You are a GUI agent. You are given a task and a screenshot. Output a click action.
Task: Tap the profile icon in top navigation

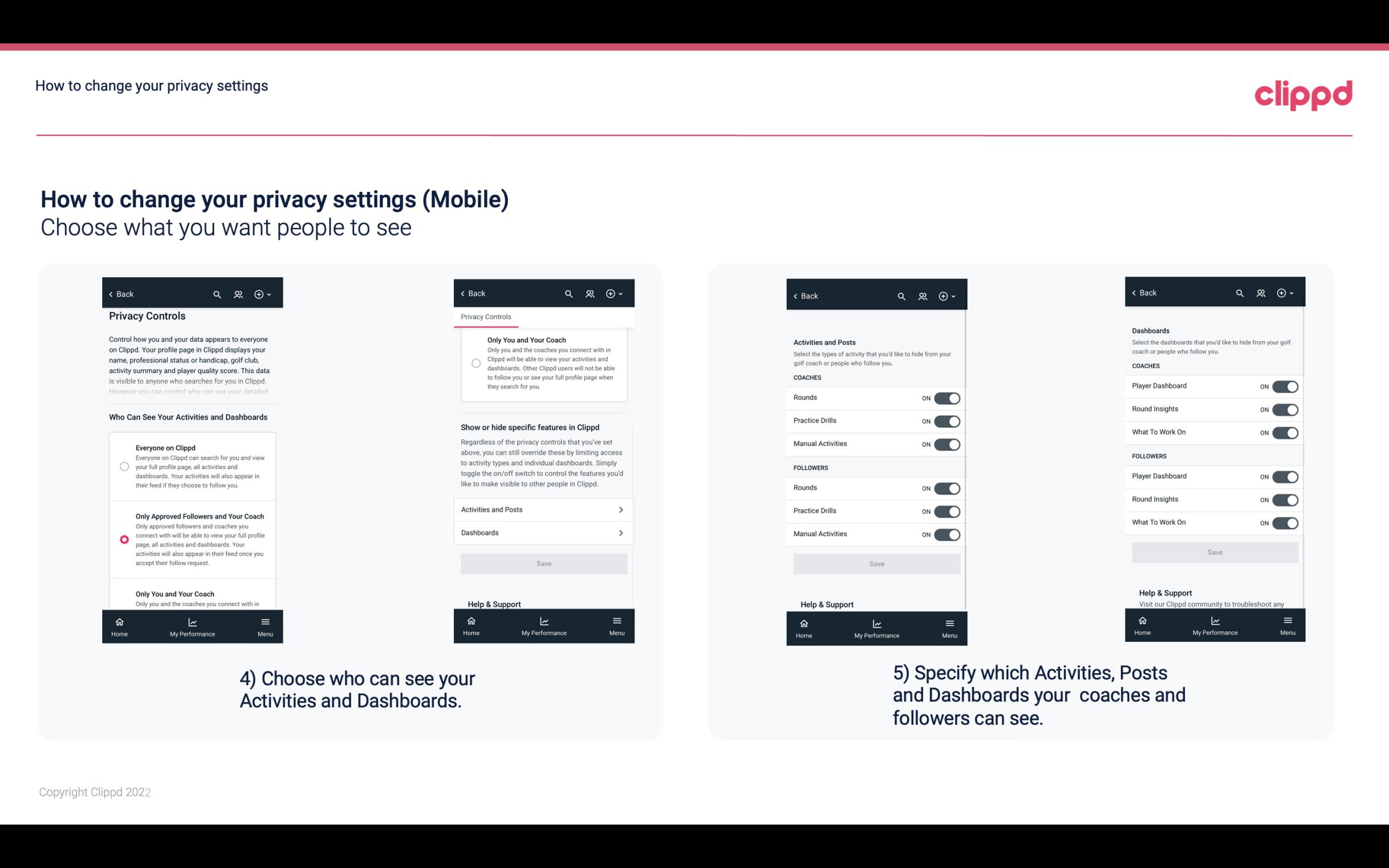(x=239, y=294)
